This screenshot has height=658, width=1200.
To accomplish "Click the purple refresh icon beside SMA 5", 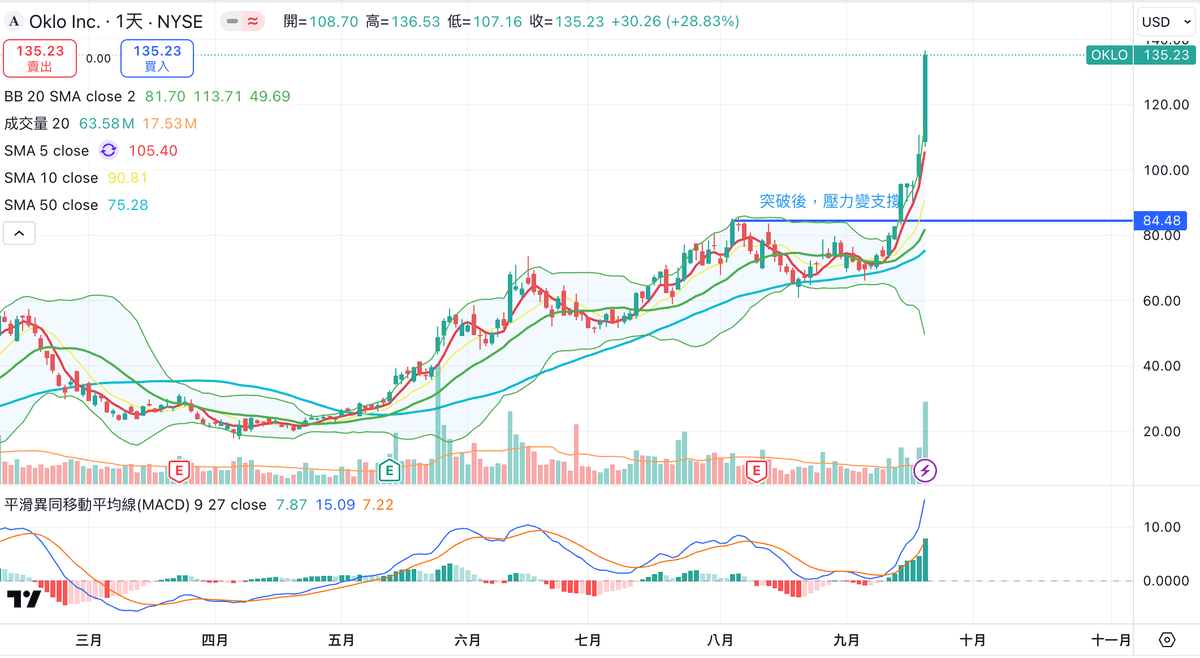I will pyautogui.click(x=109, y=151).
